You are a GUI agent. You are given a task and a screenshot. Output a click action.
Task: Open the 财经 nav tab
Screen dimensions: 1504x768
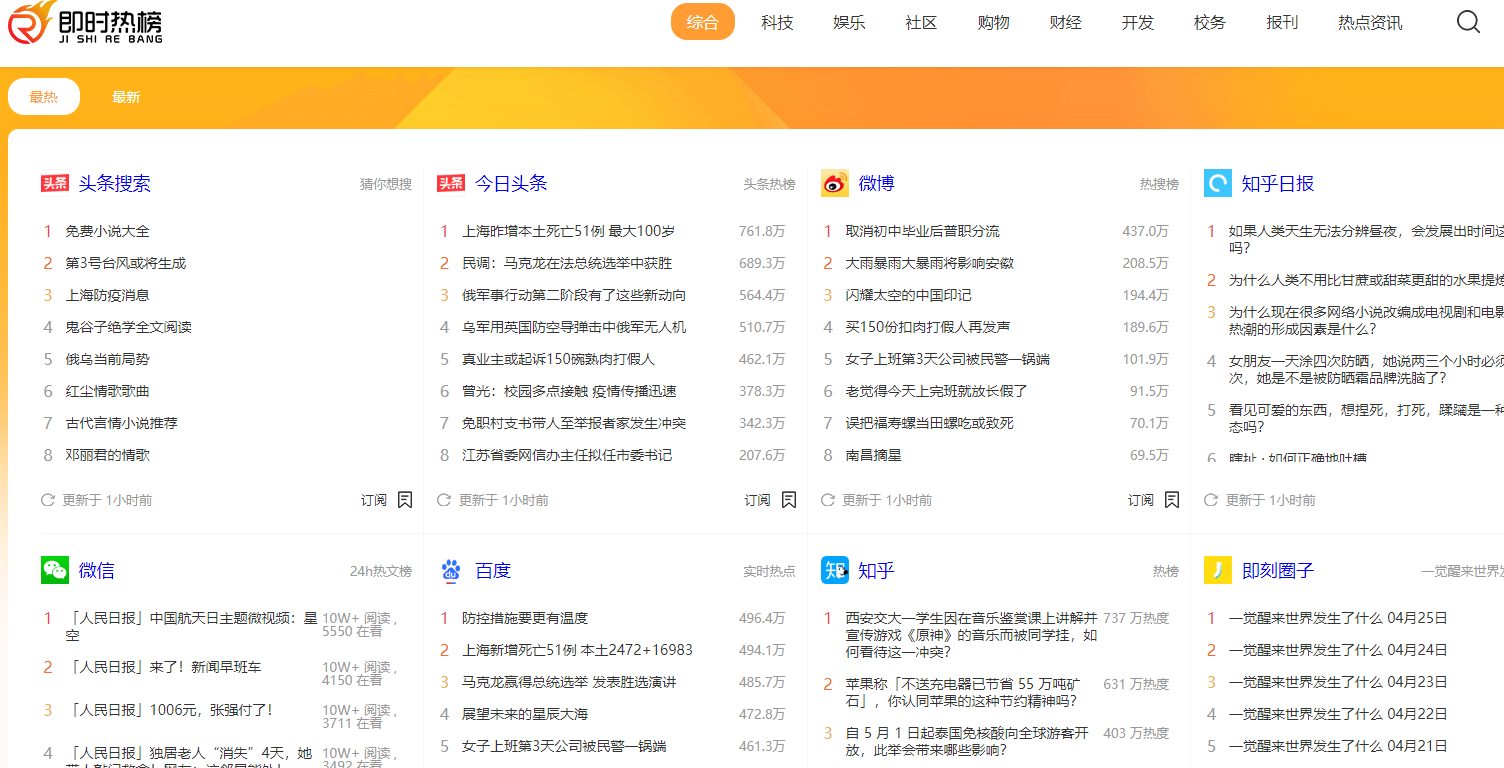click(1065, 22)
